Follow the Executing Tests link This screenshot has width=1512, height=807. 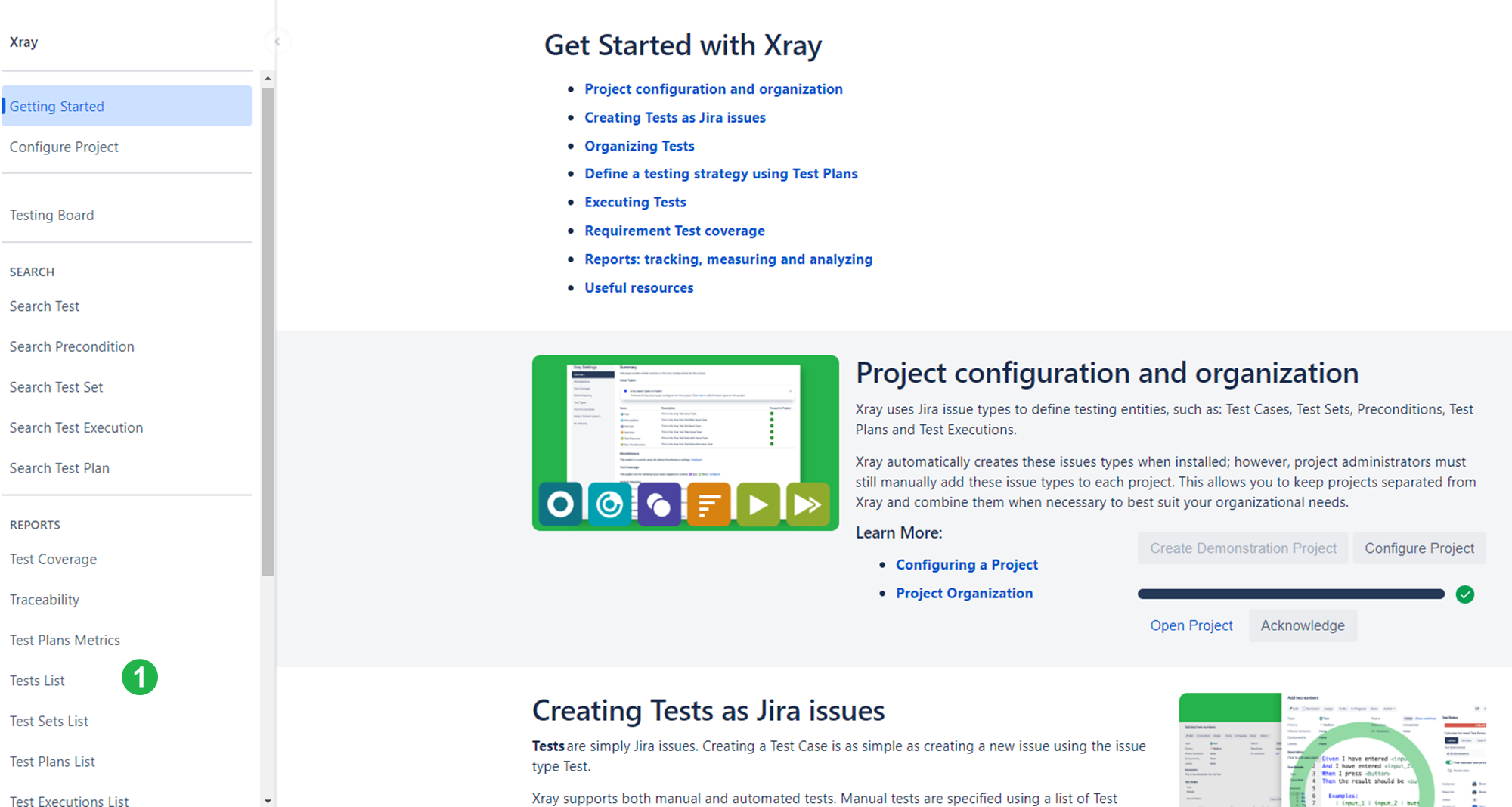click(x=635, y=202)
